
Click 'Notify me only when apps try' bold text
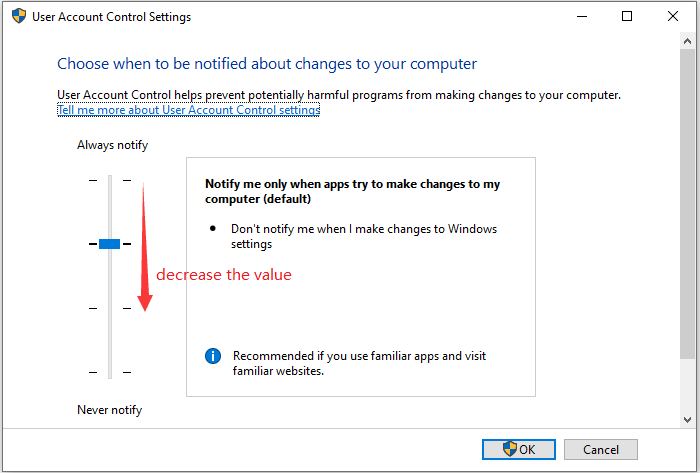coord(352,191)
